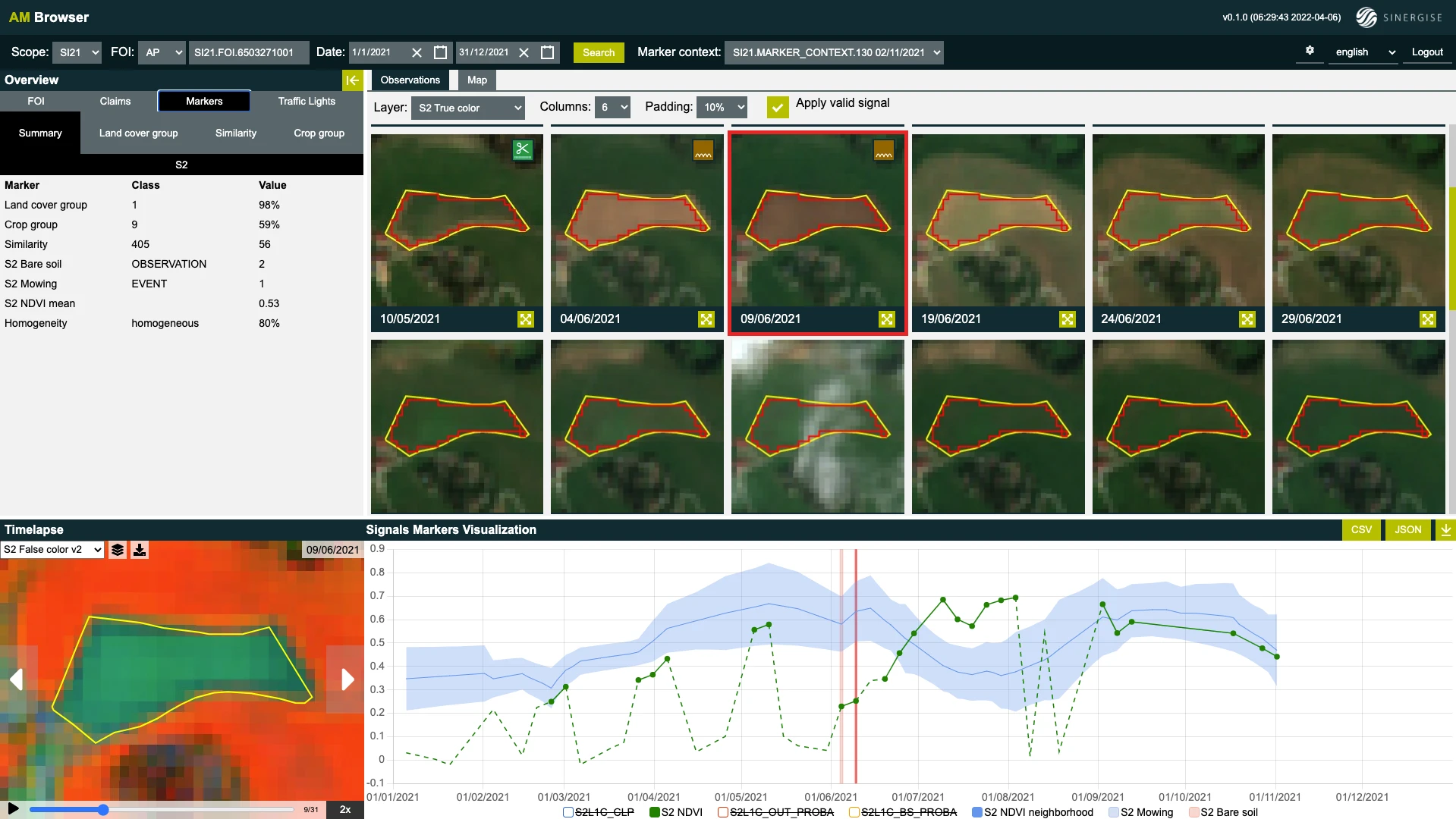Open the Traffic Lights tab
1456x819 pixels.
307,101
